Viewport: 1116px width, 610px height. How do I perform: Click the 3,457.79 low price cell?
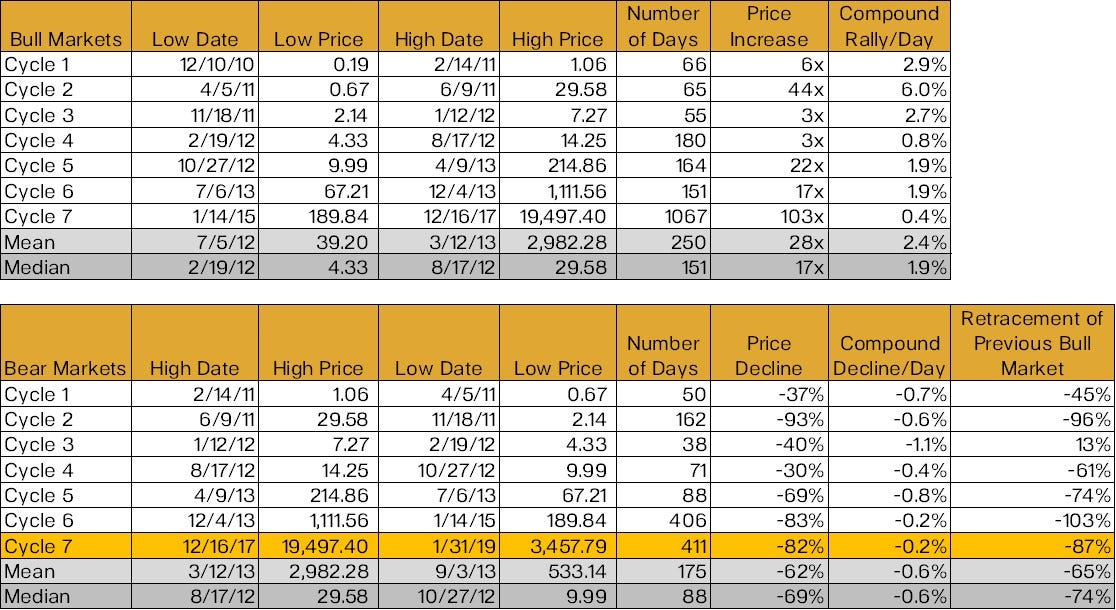point(558,546)
